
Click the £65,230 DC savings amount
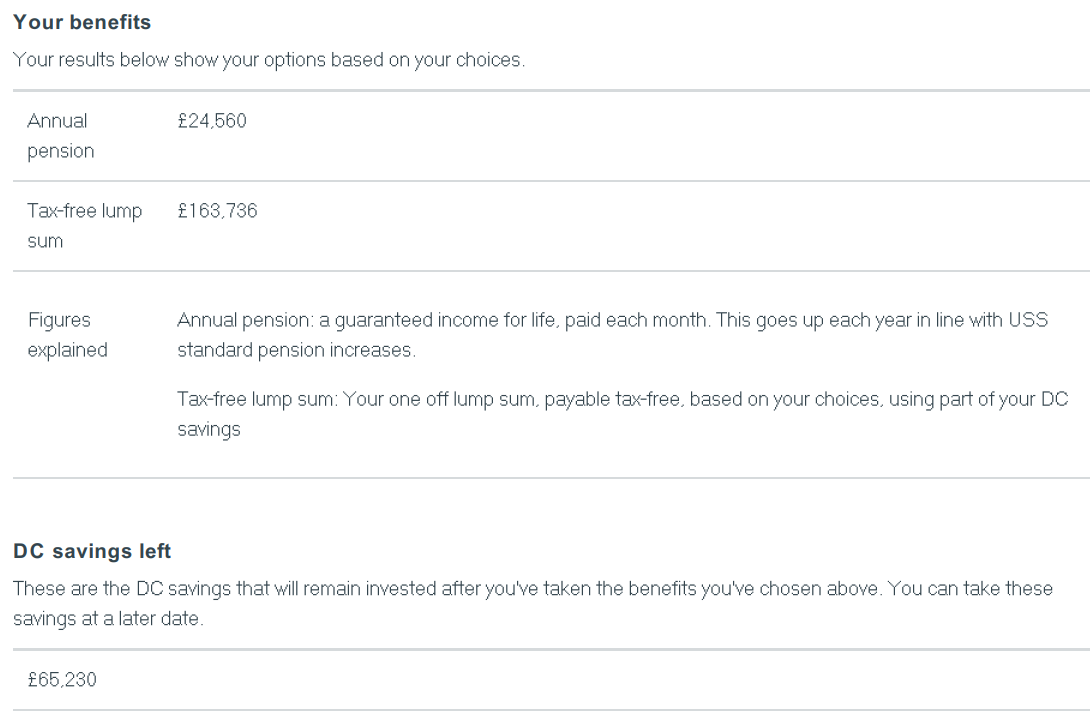click(62, 680)
